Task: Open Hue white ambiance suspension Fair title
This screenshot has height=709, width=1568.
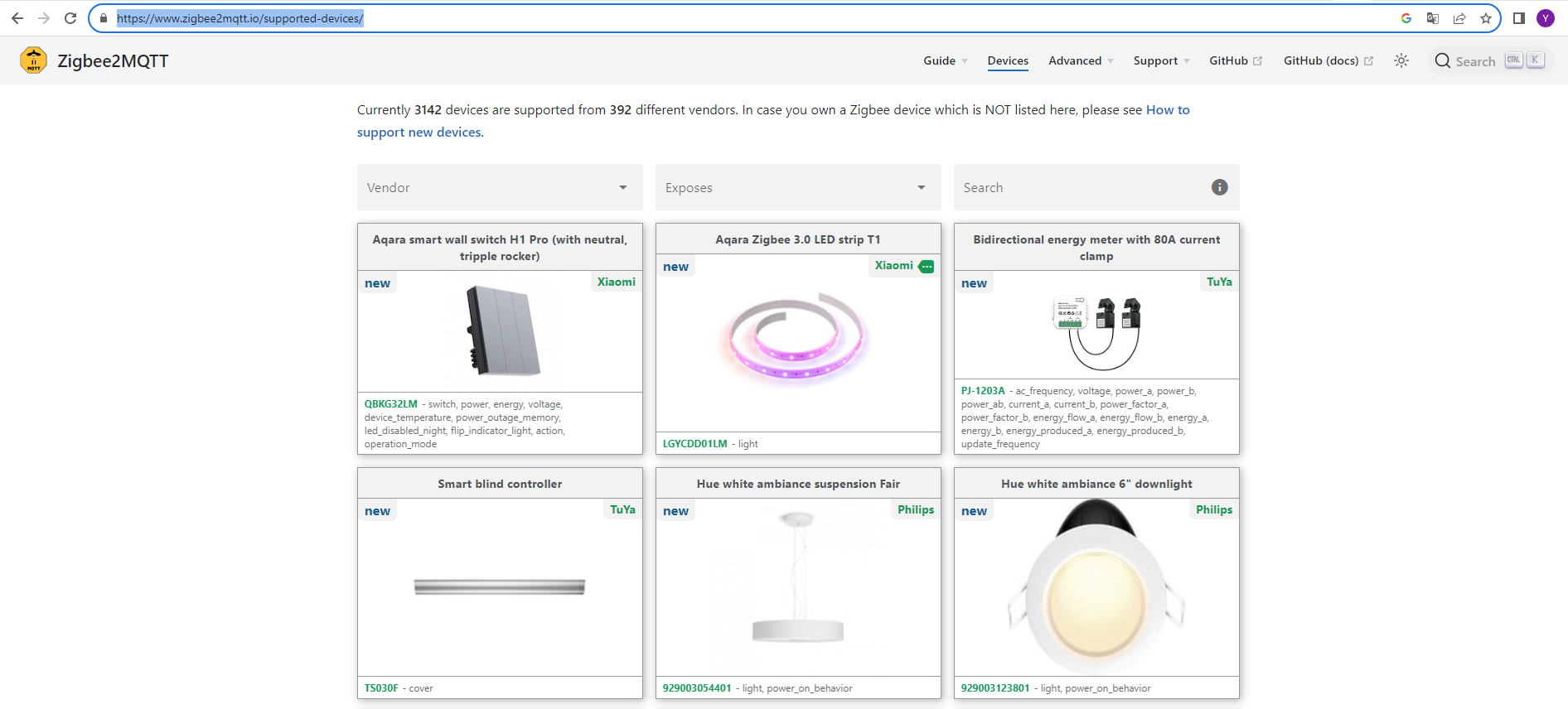Action: [798, 484]
